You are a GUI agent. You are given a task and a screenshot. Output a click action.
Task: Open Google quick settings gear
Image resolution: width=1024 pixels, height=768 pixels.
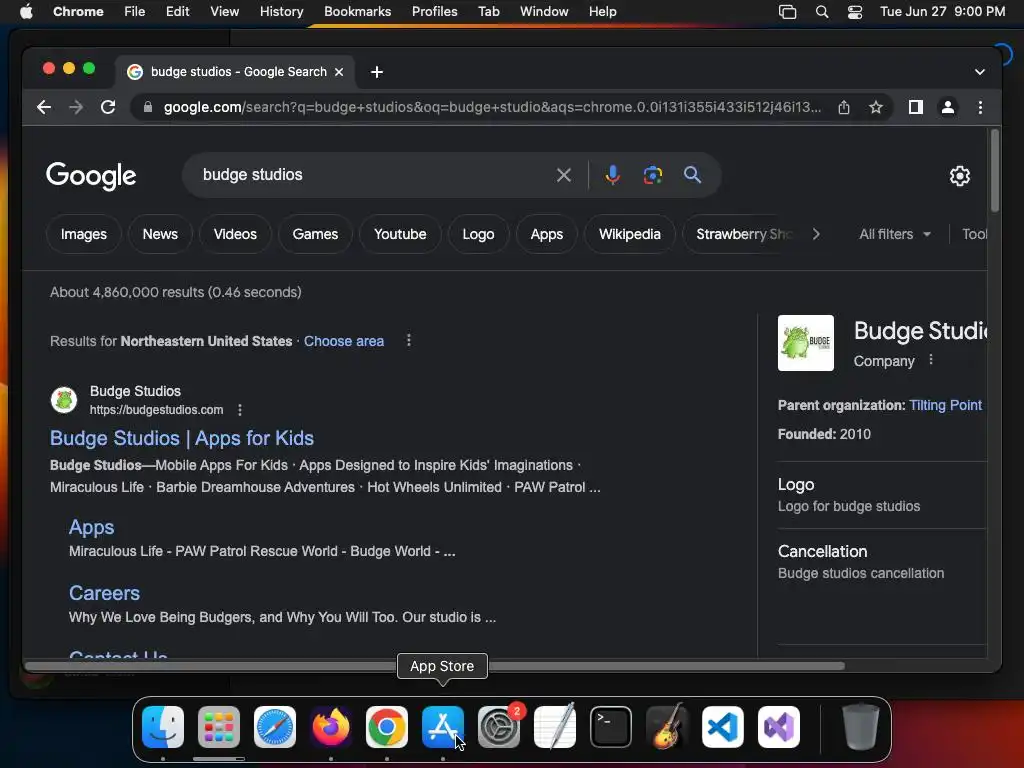pyautogui.click(x=959, y=176)
